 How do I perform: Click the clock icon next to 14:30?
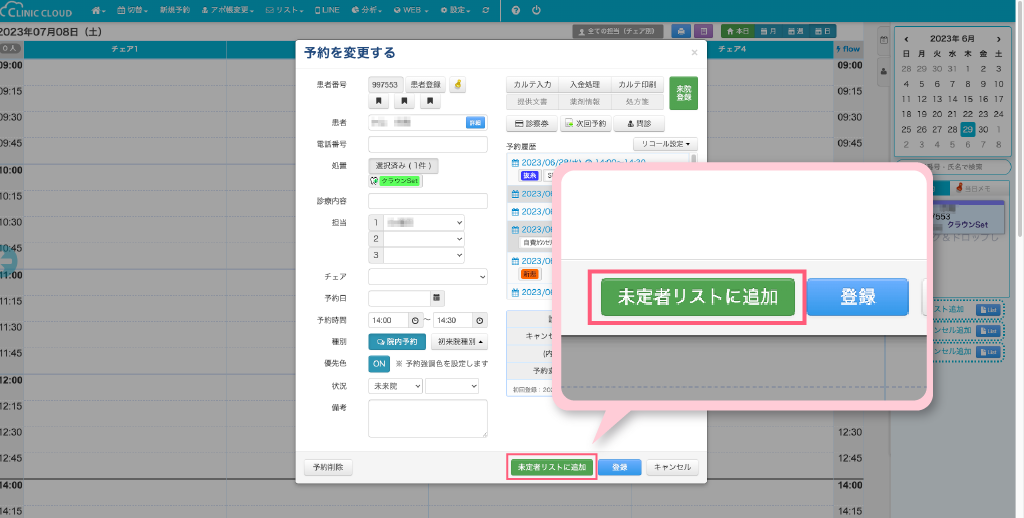point(480,320)
